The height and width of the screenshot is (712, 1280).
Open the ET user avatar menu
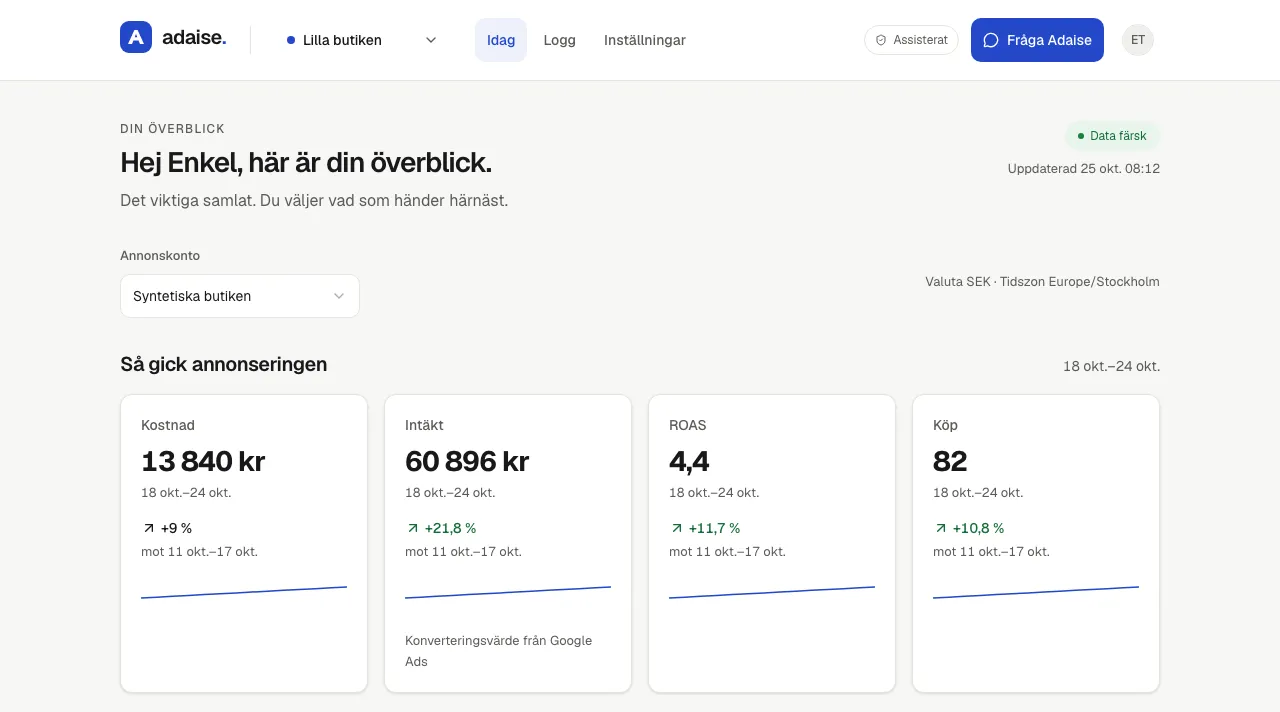click(1138, 40)
